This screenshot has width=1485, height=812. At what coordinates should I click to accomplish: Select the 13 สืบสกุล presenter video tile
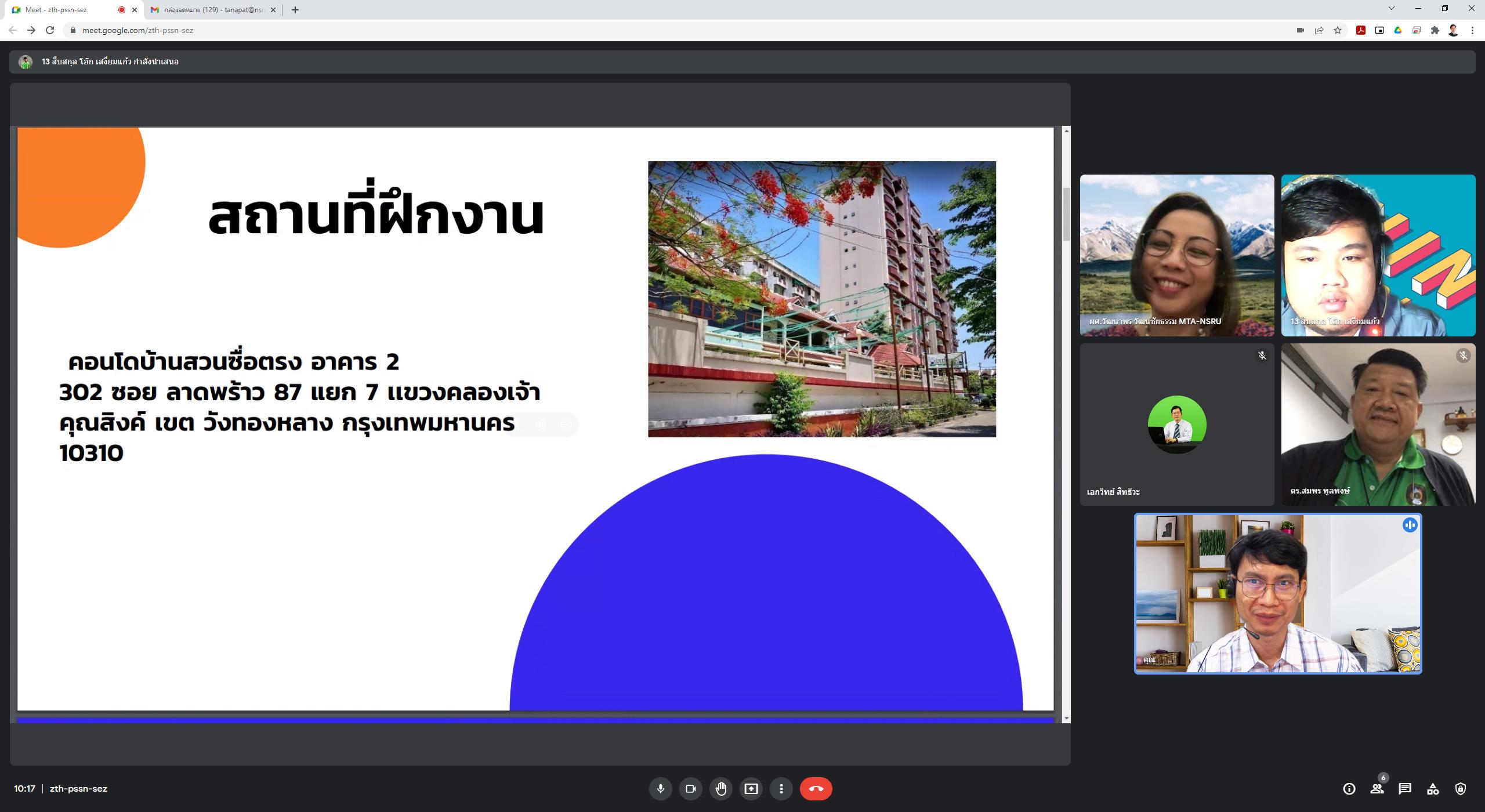click(x=1378, y=255)
